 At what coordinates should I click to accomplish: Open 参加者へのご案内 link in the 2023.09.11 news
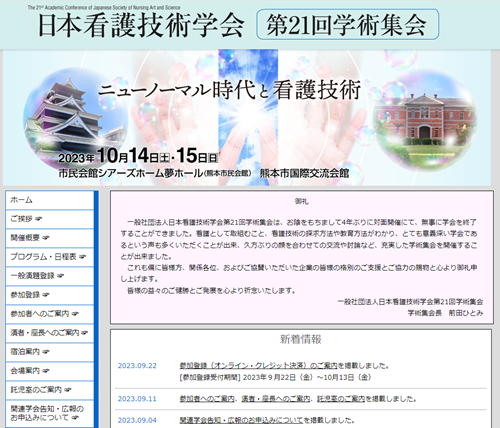tap(207, 399)
